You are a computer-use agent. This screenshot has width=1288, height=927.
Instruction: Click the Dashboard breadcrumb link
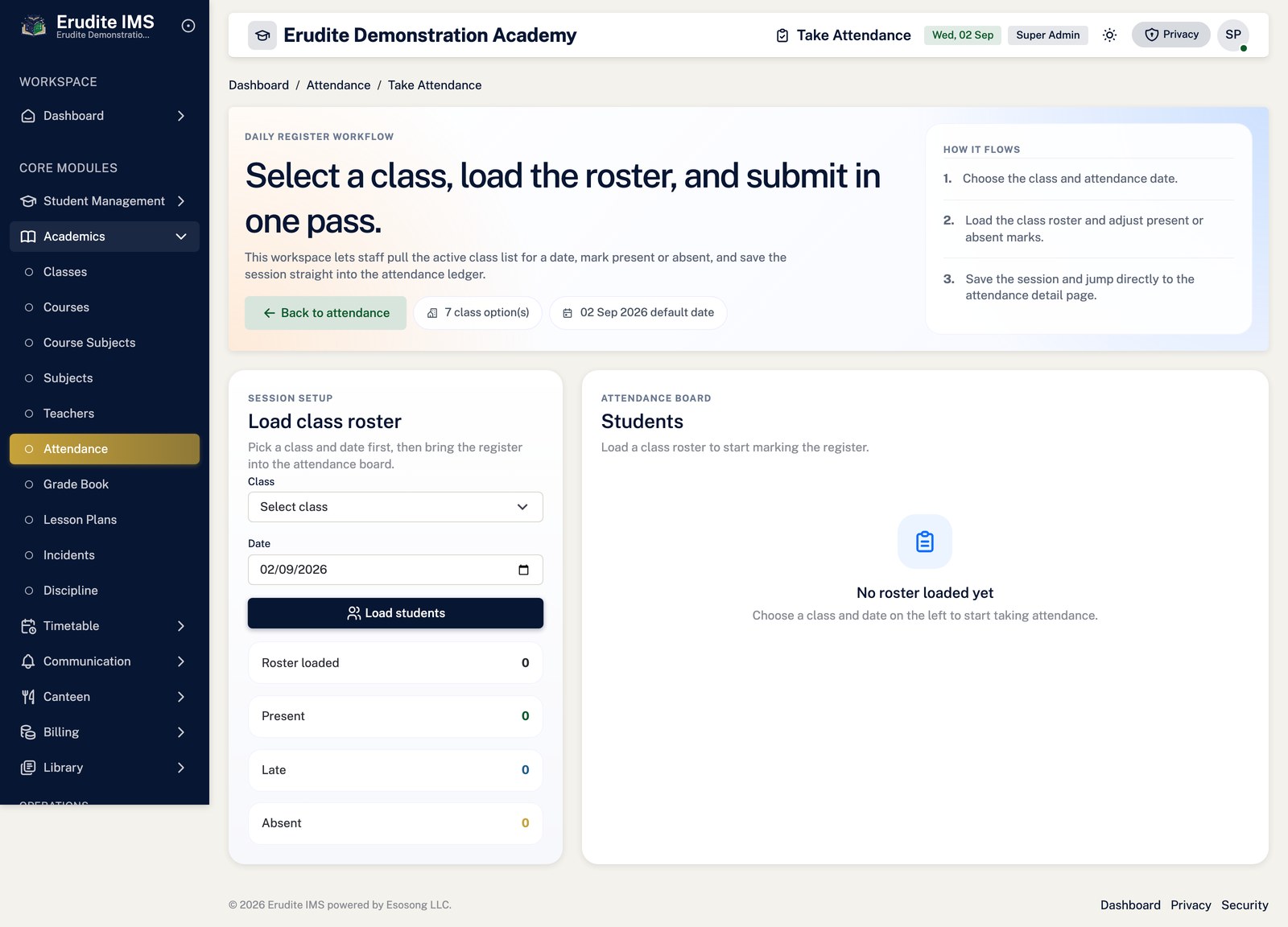pos(258,85)
